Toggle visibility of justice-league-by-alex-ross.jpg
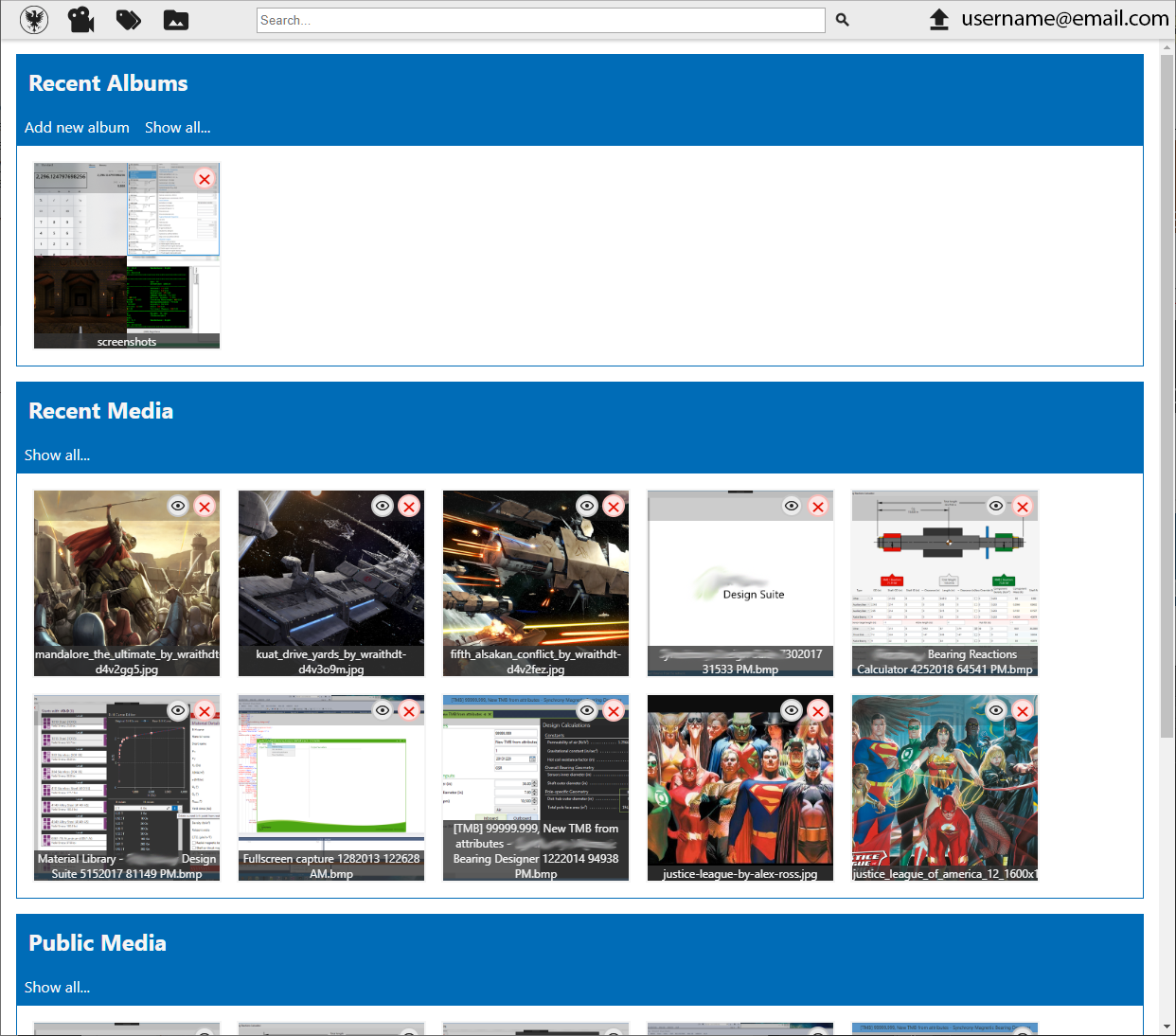 [792, 710]
